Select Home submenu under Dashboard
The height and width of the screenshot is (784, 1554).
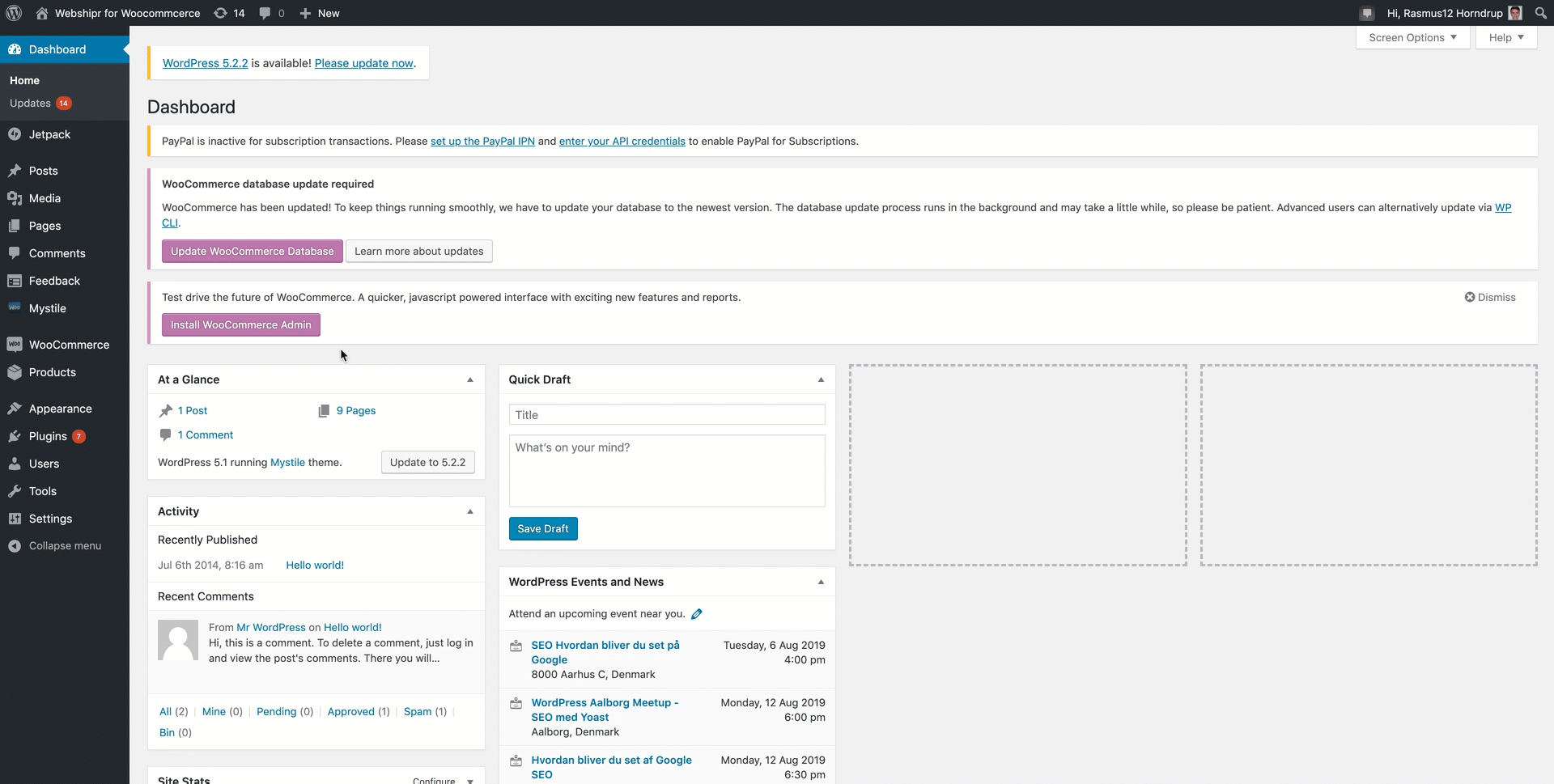(24, 80)
